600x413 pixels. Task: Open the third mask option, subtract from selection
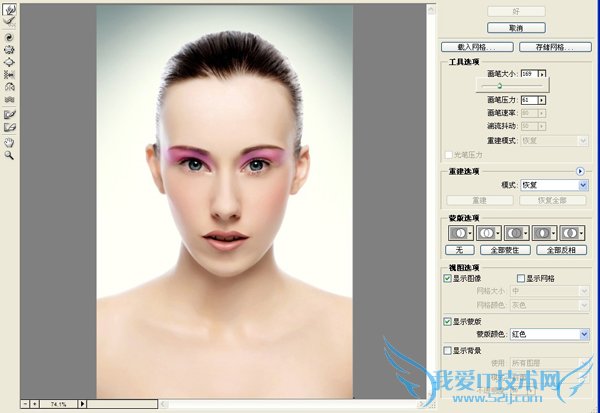click(517, 233)
